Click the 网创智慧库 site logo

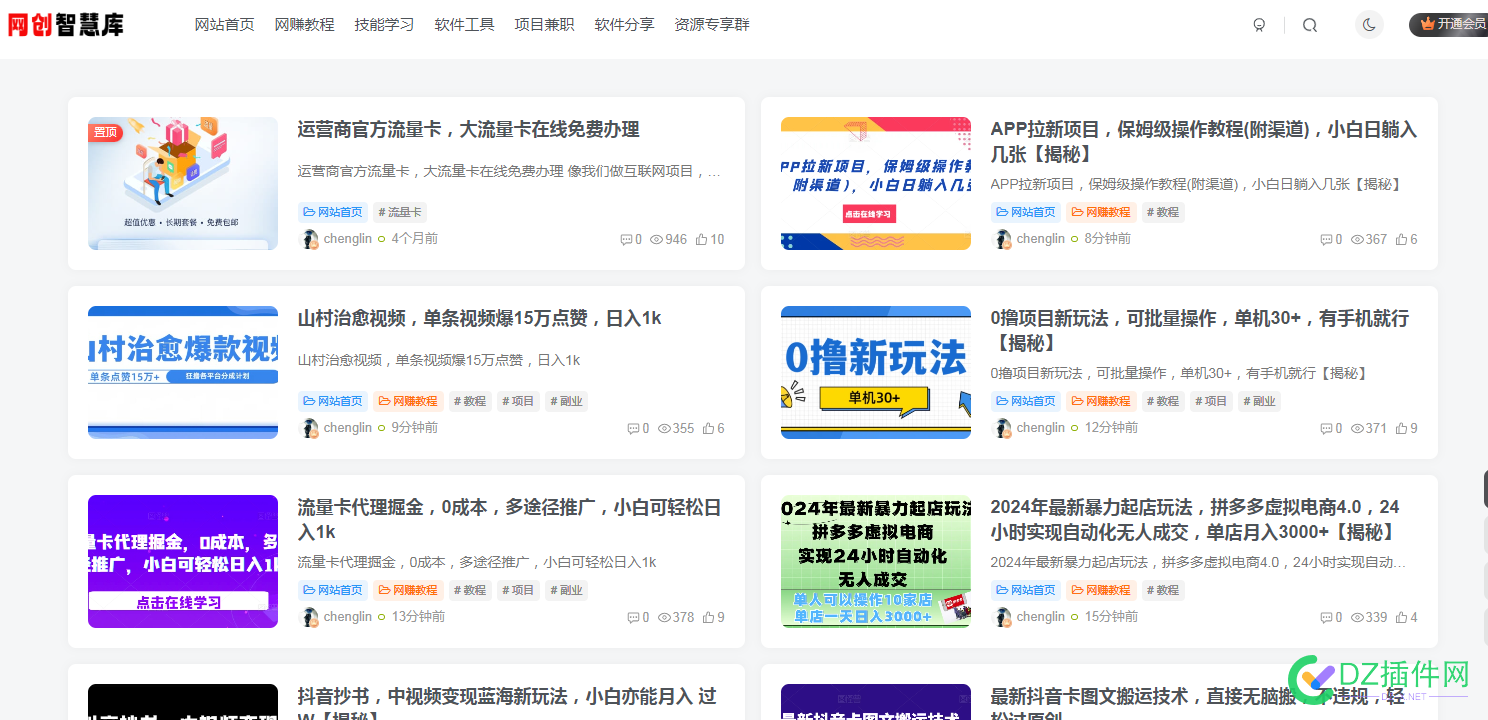click(66, 24)
